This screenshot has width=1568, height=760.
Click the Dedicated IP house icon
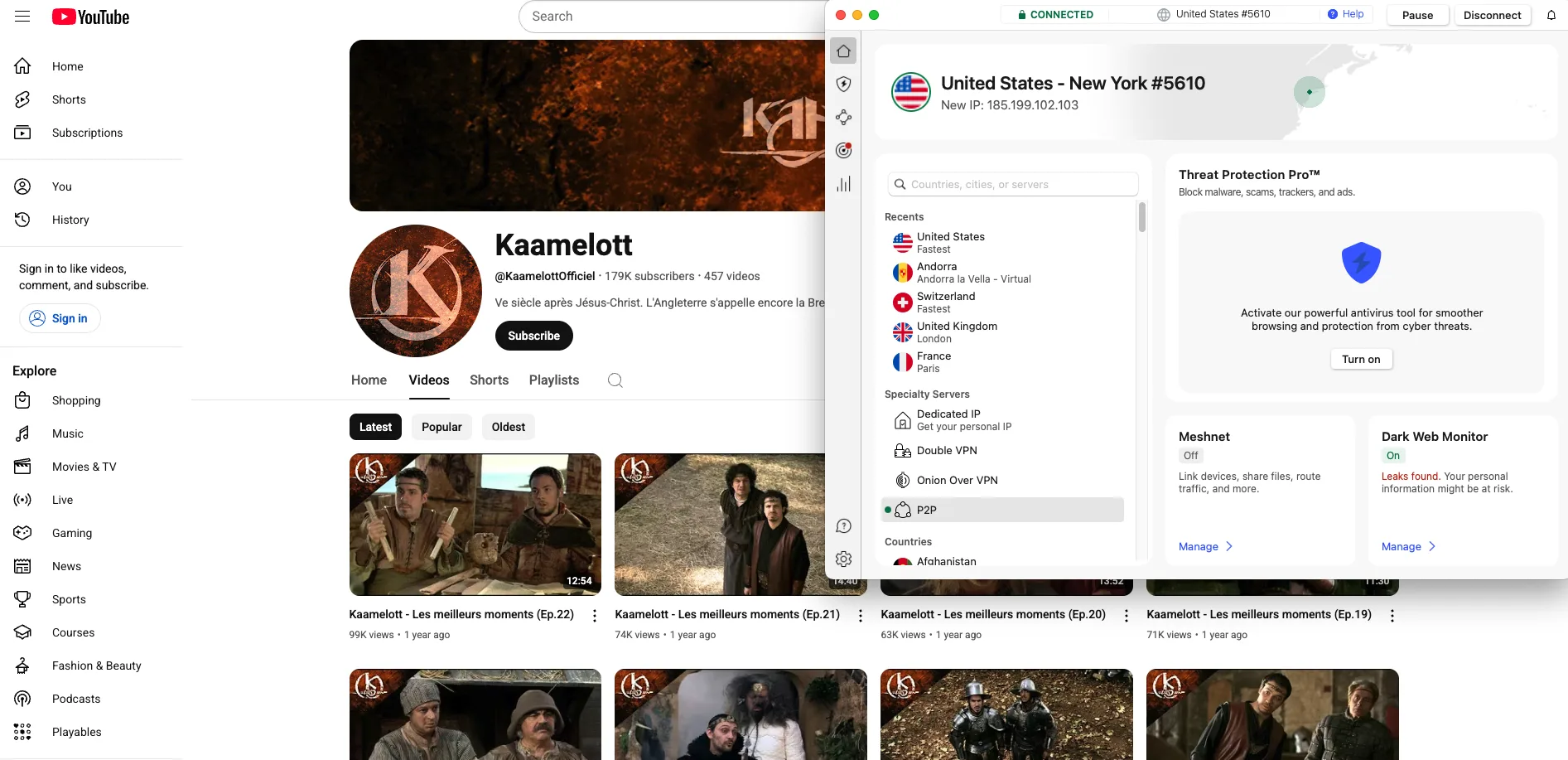point(902,420)
